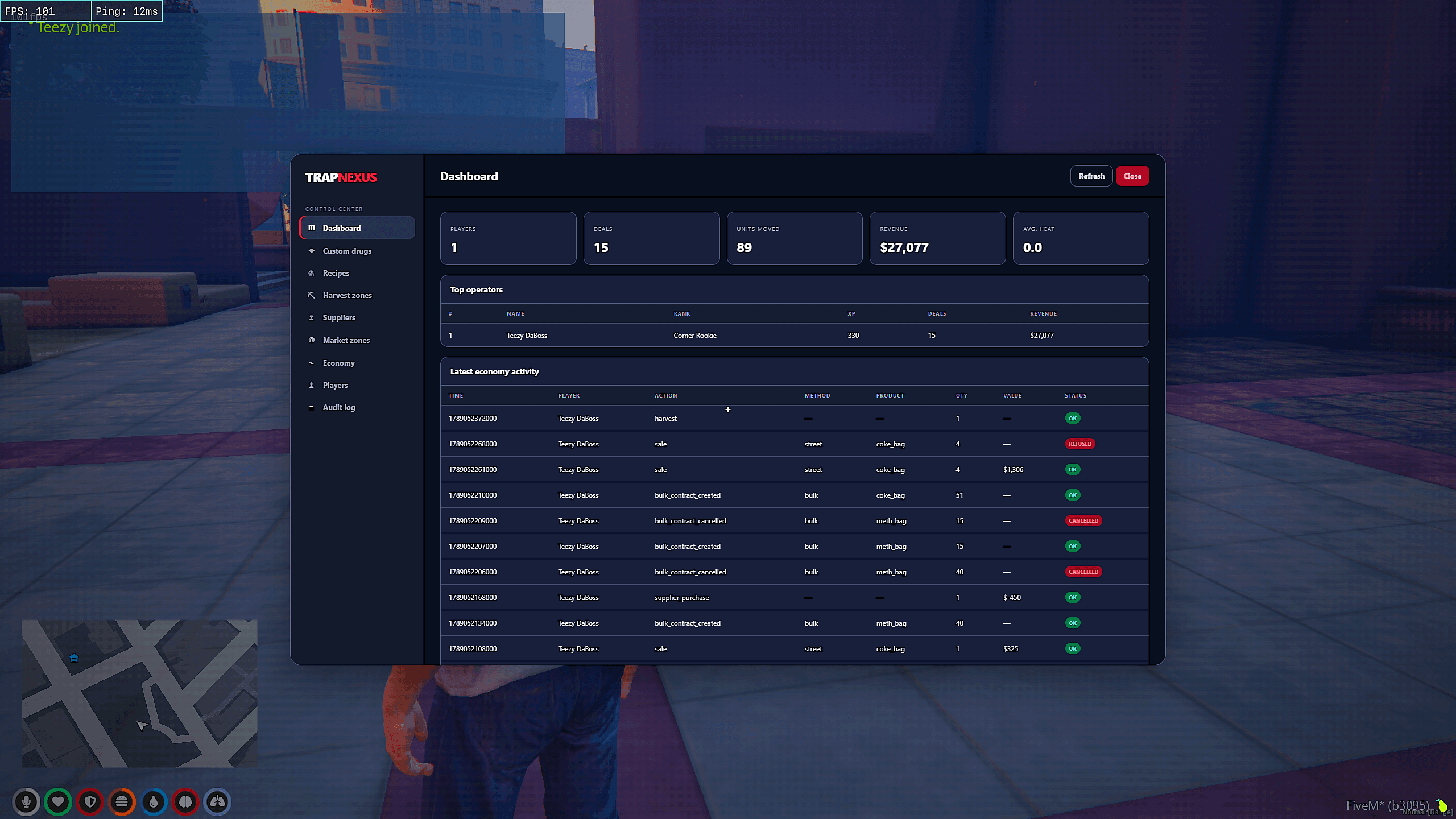Select the Units Moved stat card

(x=795, y=238)
